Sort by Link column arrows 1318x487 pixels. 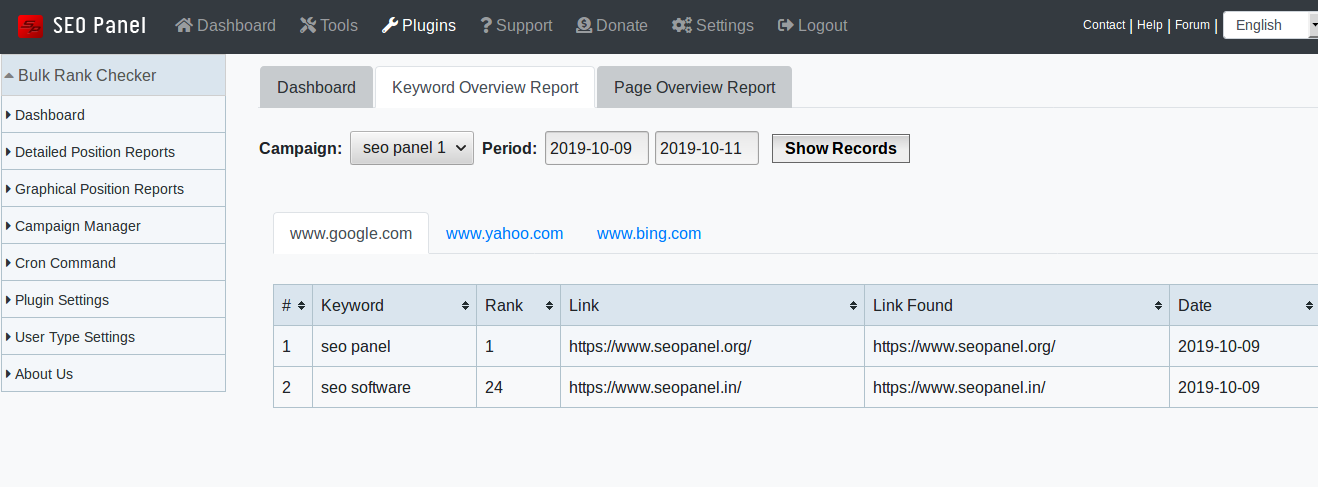[x=854, y=306]
